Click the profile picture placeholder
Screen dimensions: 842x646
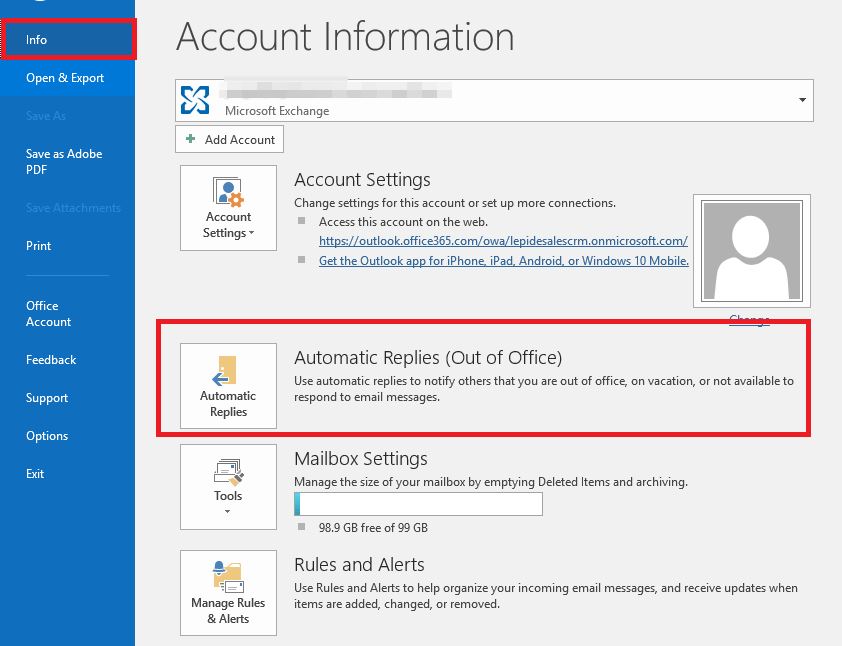pos(752,251)
